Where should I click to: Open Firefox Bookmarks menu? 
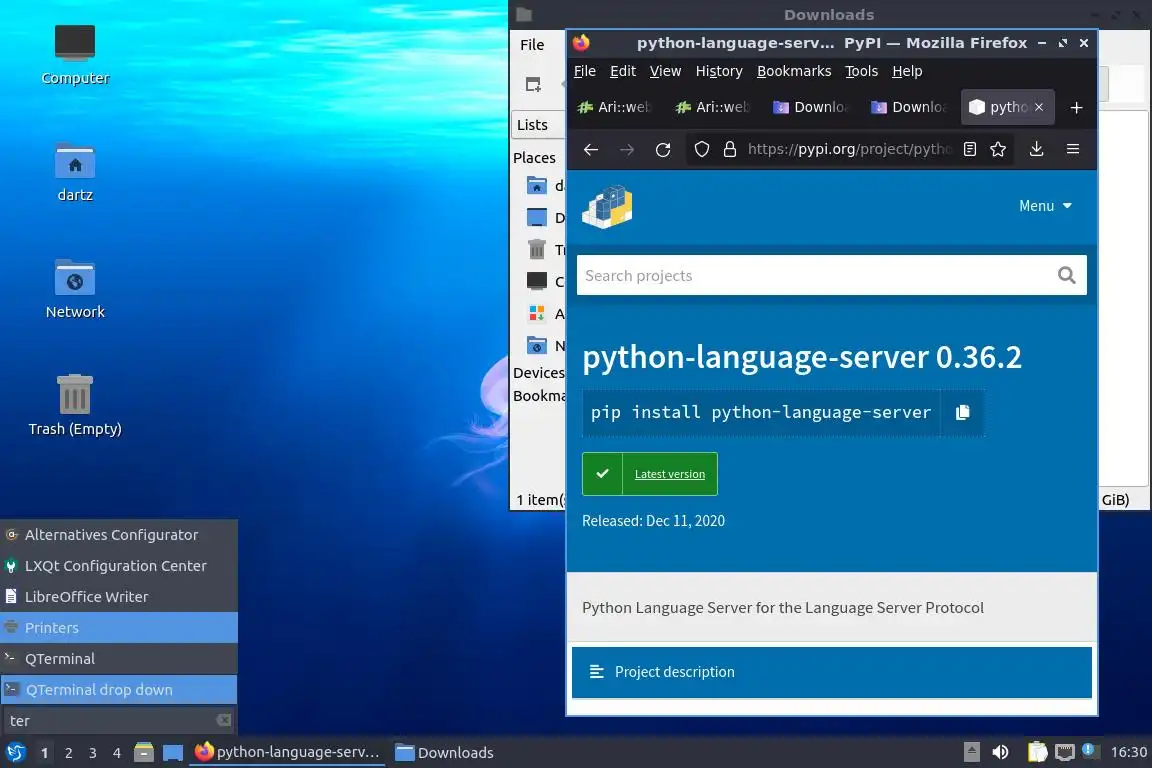point(793,71)
